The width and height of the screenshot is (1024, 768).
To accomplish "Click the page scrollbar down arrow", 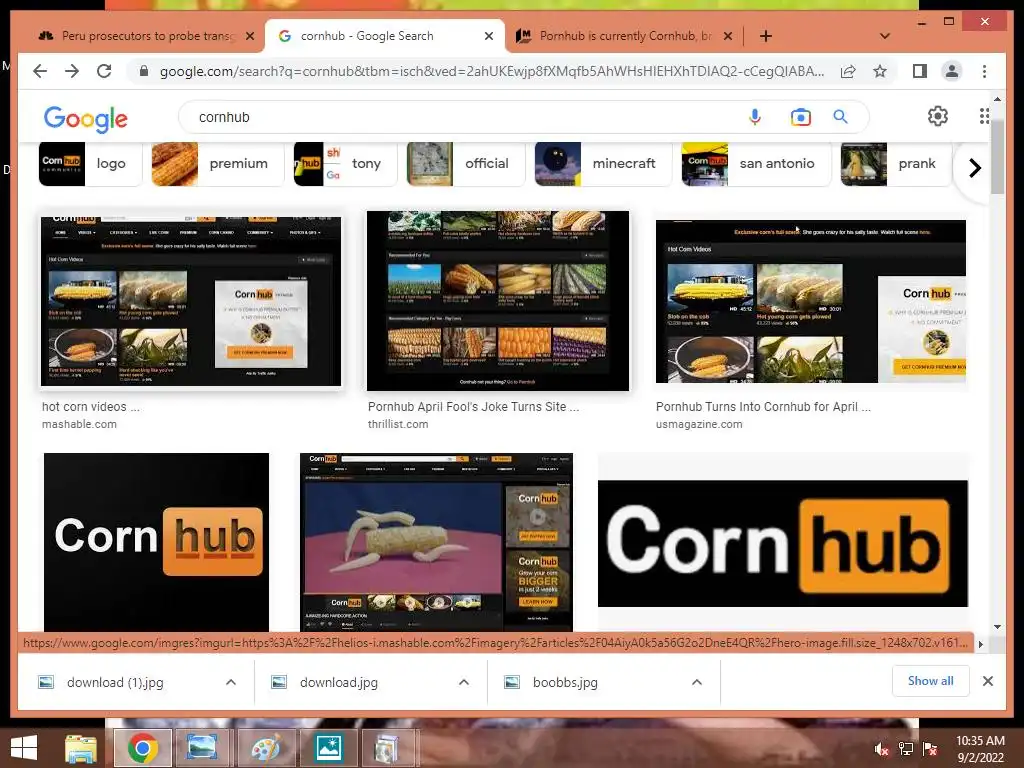I will tap(997, 627).
